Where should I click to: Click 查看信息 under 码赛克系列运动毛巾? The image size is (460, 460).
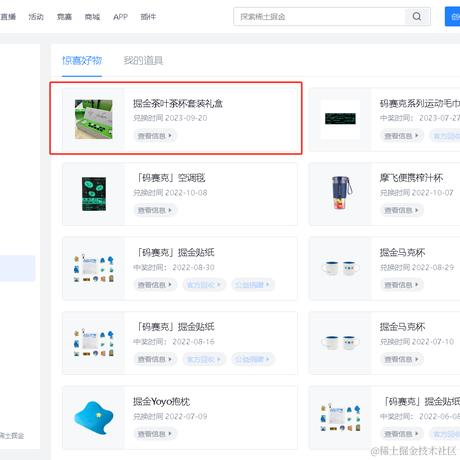[402, 136]
